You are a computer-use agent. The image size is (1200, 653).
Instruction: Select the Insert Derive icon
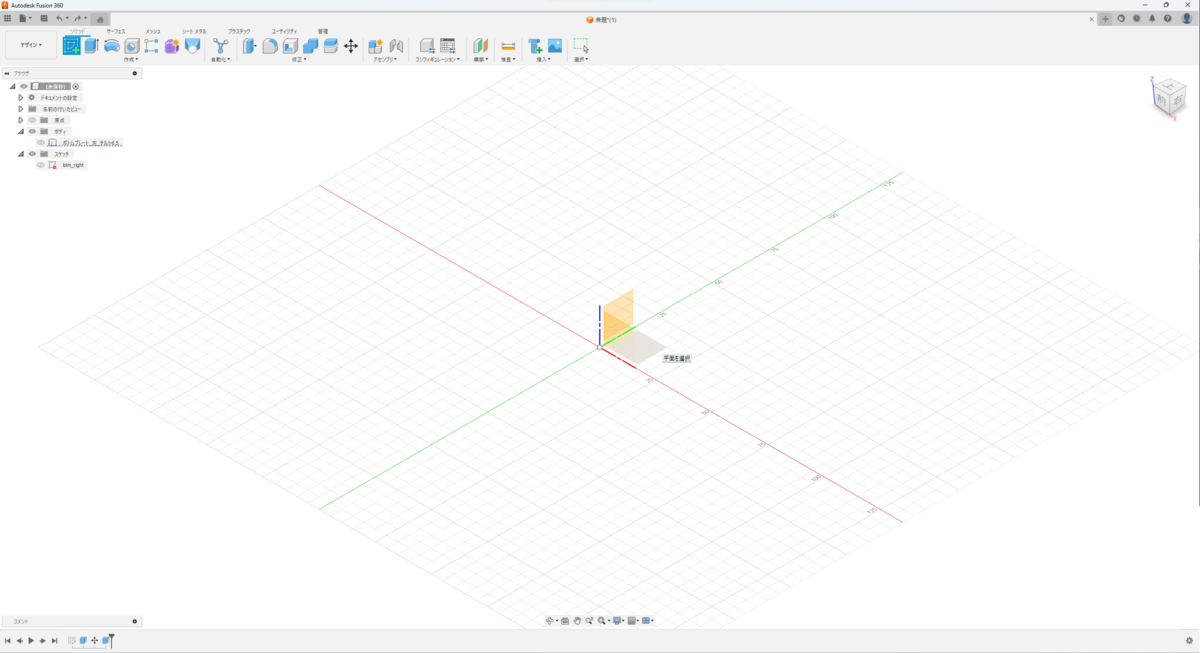coord(535,46)
